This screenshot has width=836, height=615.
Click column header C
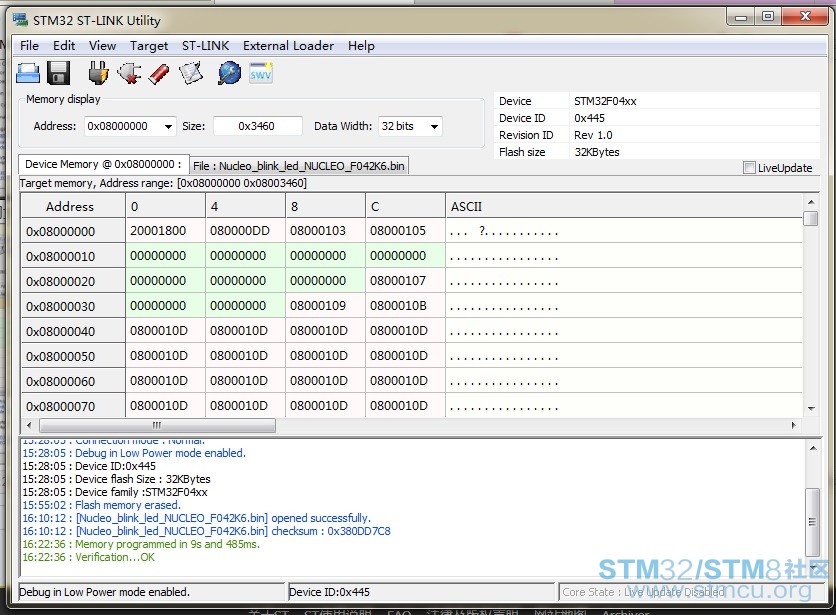(405, 206)
